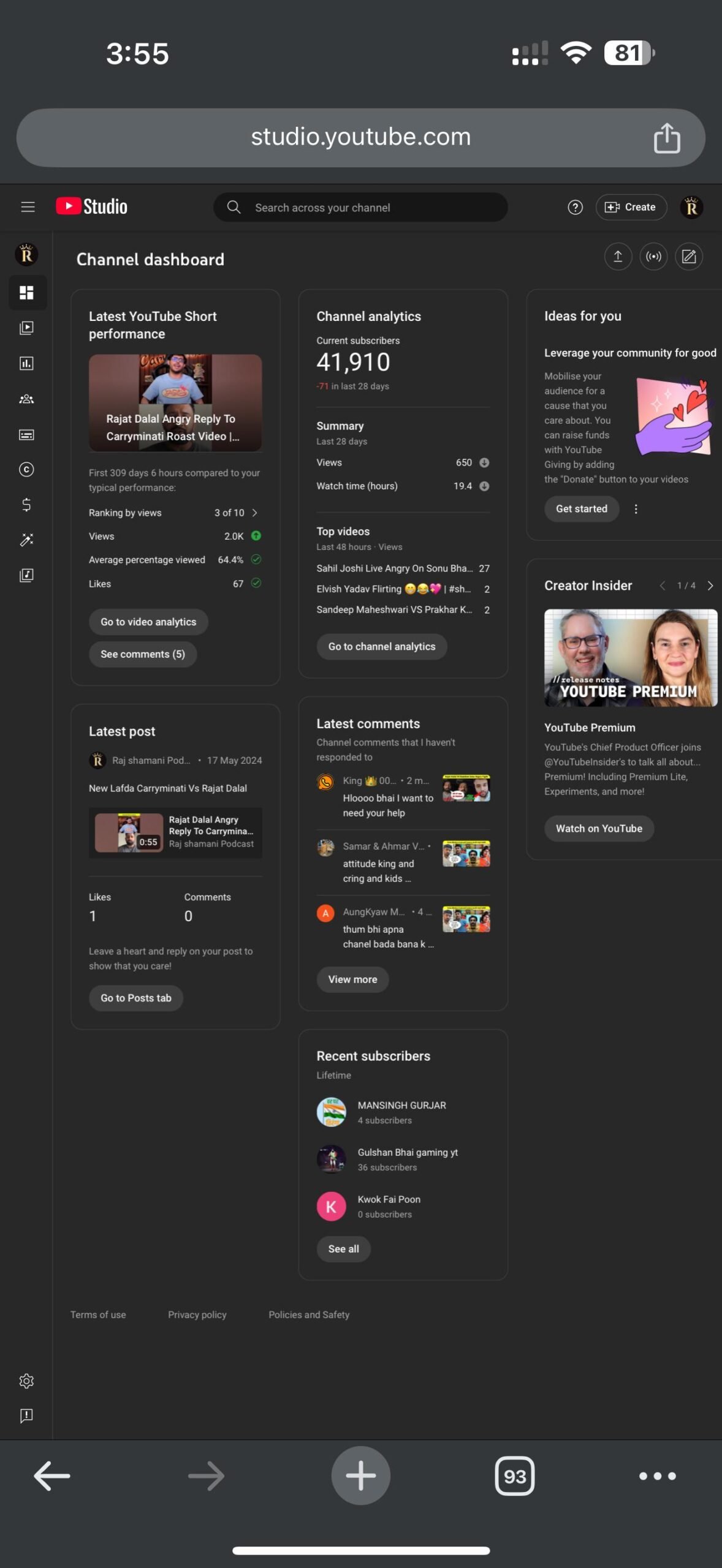Open Kwok Fai Poon subscriber entry
The height and width of the screenshot is (1568, 722).
403,1207
